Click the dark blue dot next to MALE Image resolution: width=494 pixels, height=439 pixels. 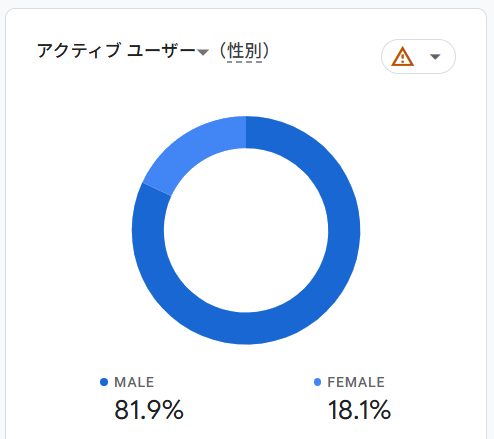tap(104, 382)
